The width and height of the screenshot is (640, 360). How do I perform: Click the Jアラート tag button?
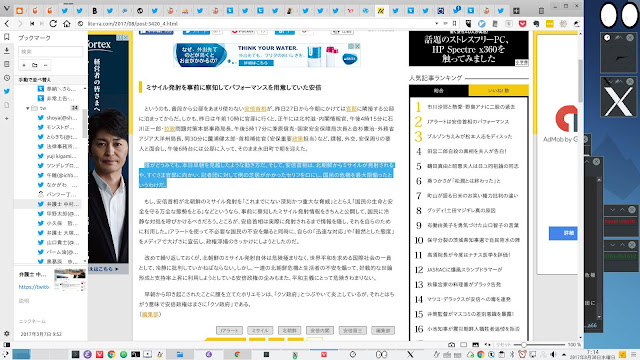point(229,330)
